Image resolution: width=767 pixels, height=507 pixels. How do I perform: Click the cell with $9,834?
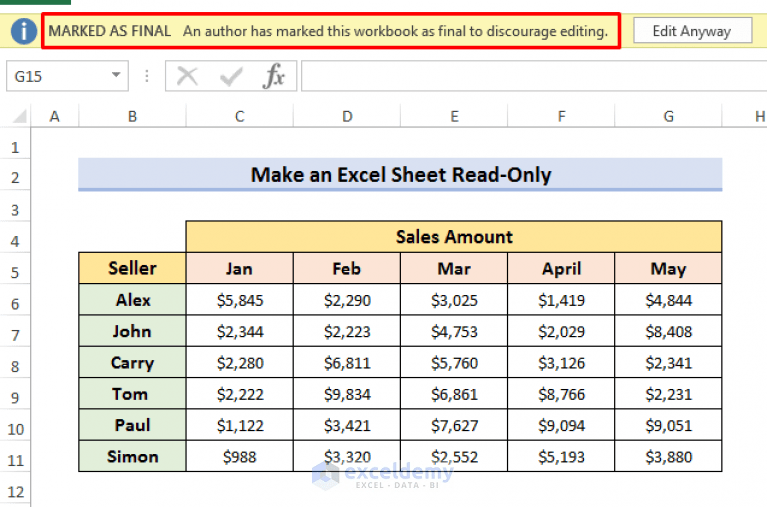[347, 393]
